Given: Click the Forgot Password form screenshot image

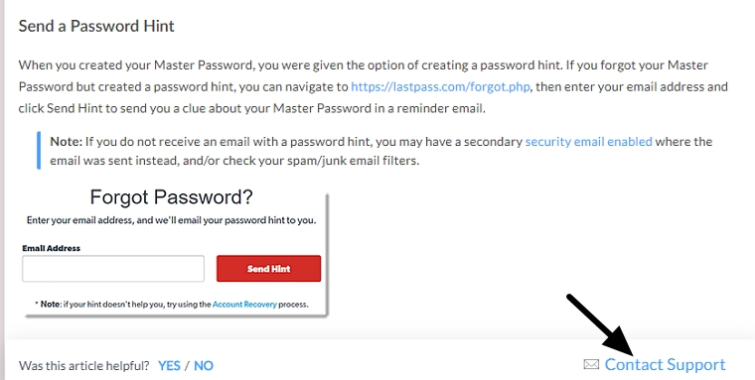Looking at the screenshot, I should point(175,251).
